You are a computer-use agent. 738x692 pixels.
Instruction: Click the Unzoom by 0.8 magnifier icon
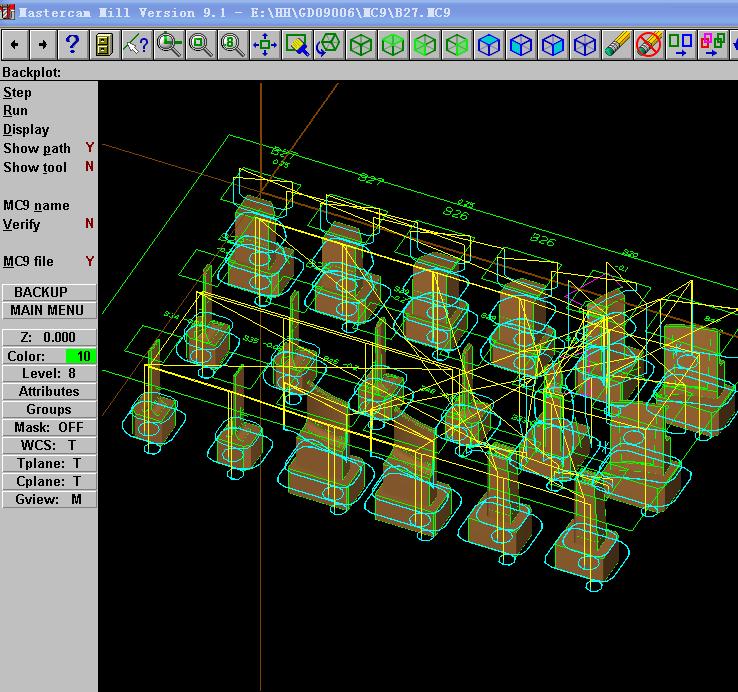pos(233,44)
